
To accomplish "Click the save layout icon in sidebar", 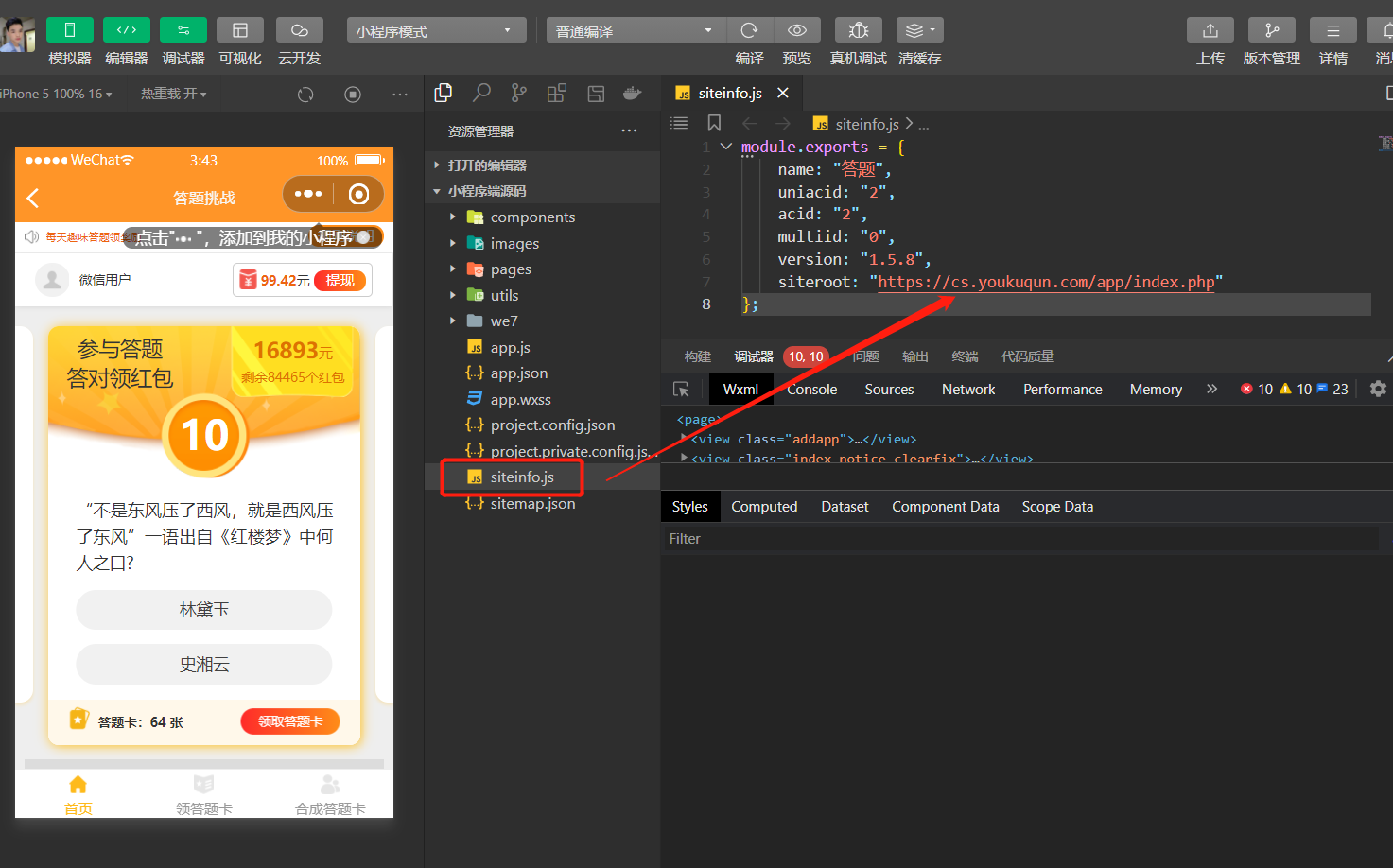I will point(596,93).
